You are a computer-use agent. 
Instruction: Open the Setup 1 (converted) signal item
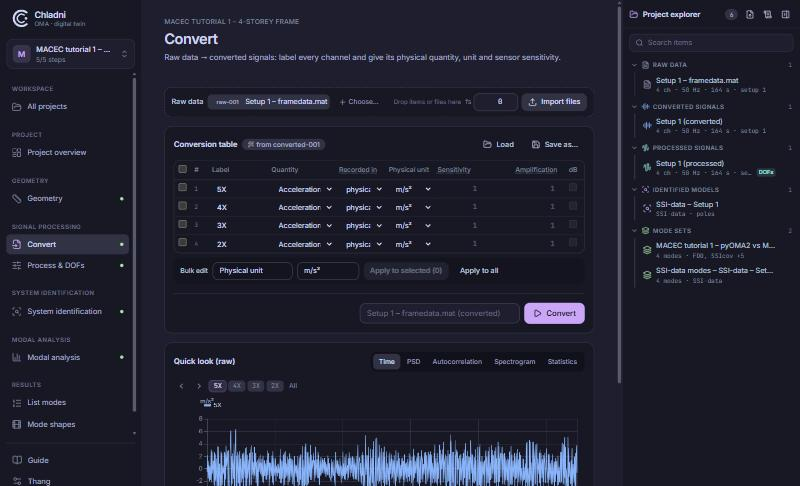pyautogui.click(x=712, y=126)
